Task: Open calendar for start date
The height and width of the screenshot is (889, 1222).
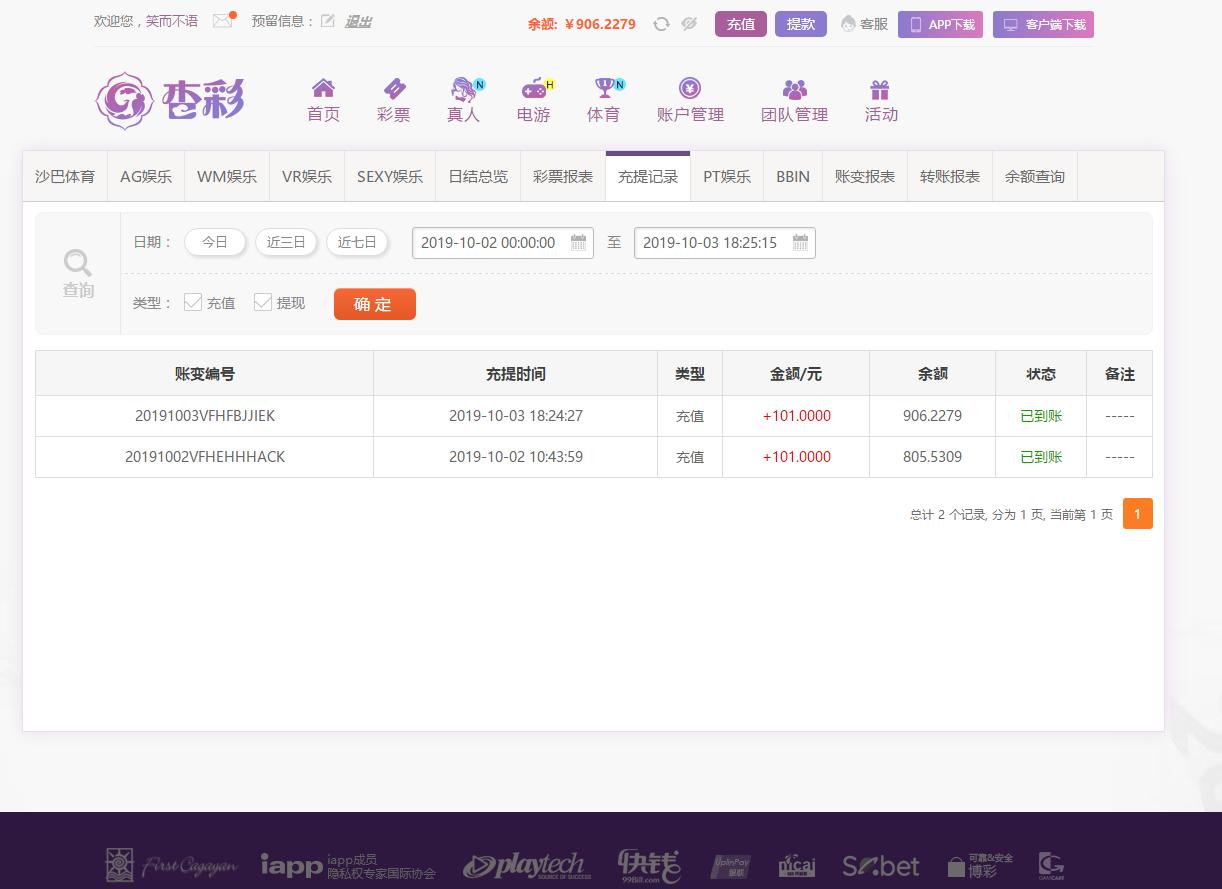Action: 578,242
